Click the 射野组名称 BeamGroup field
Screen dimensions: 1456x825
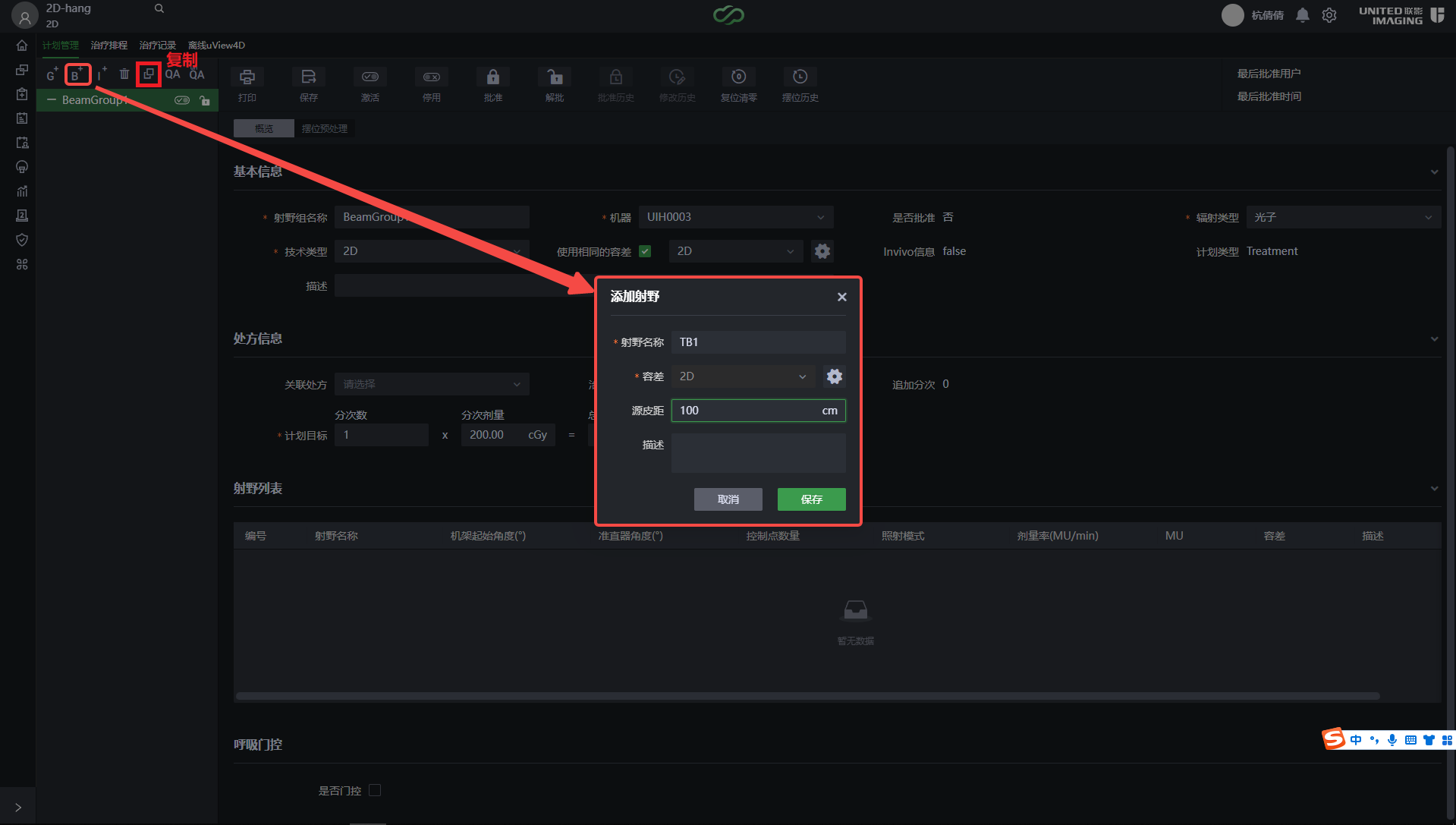(432, 217)
